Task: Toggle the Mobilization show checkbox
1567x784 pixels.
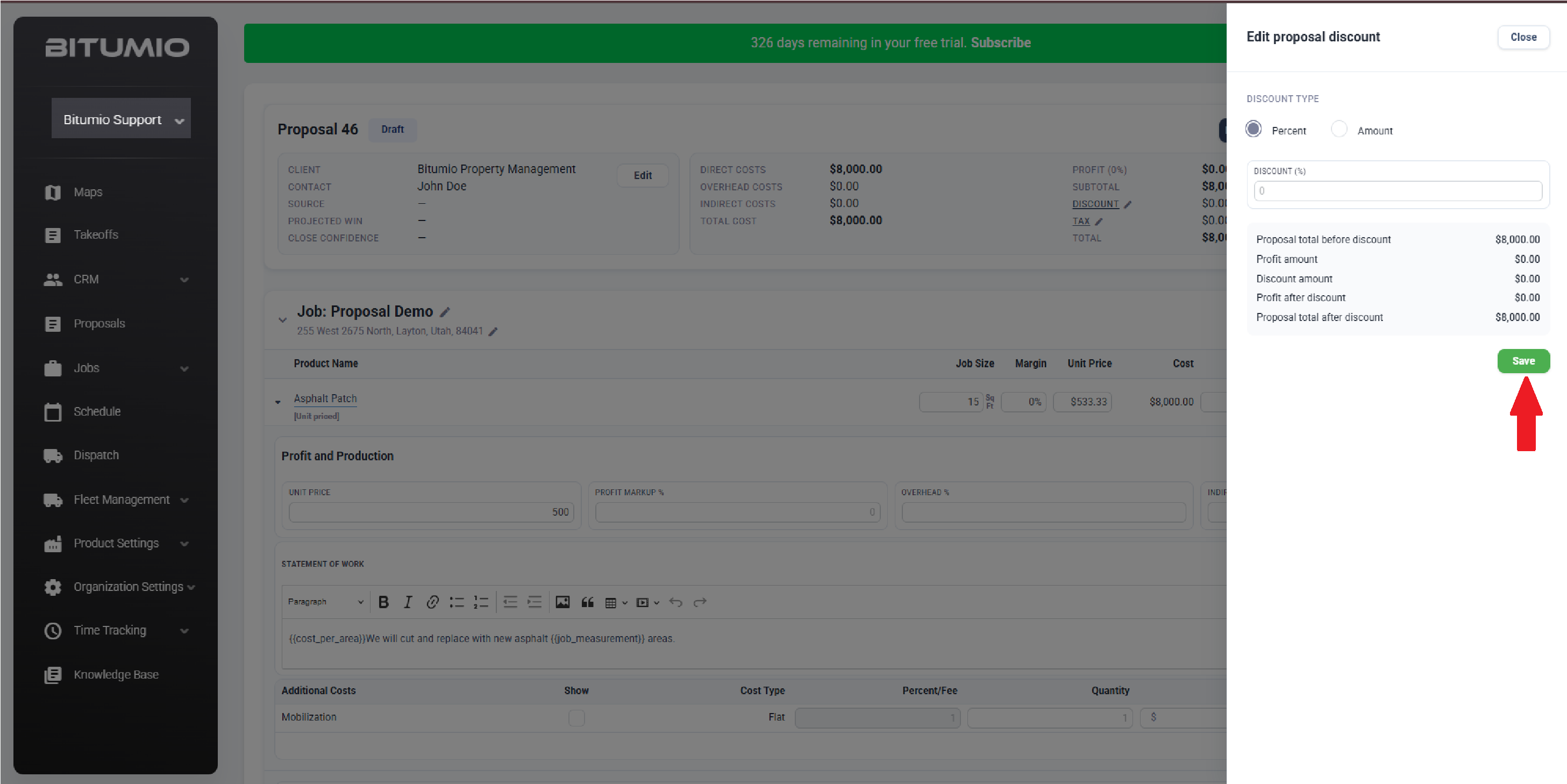Action: 576,718
